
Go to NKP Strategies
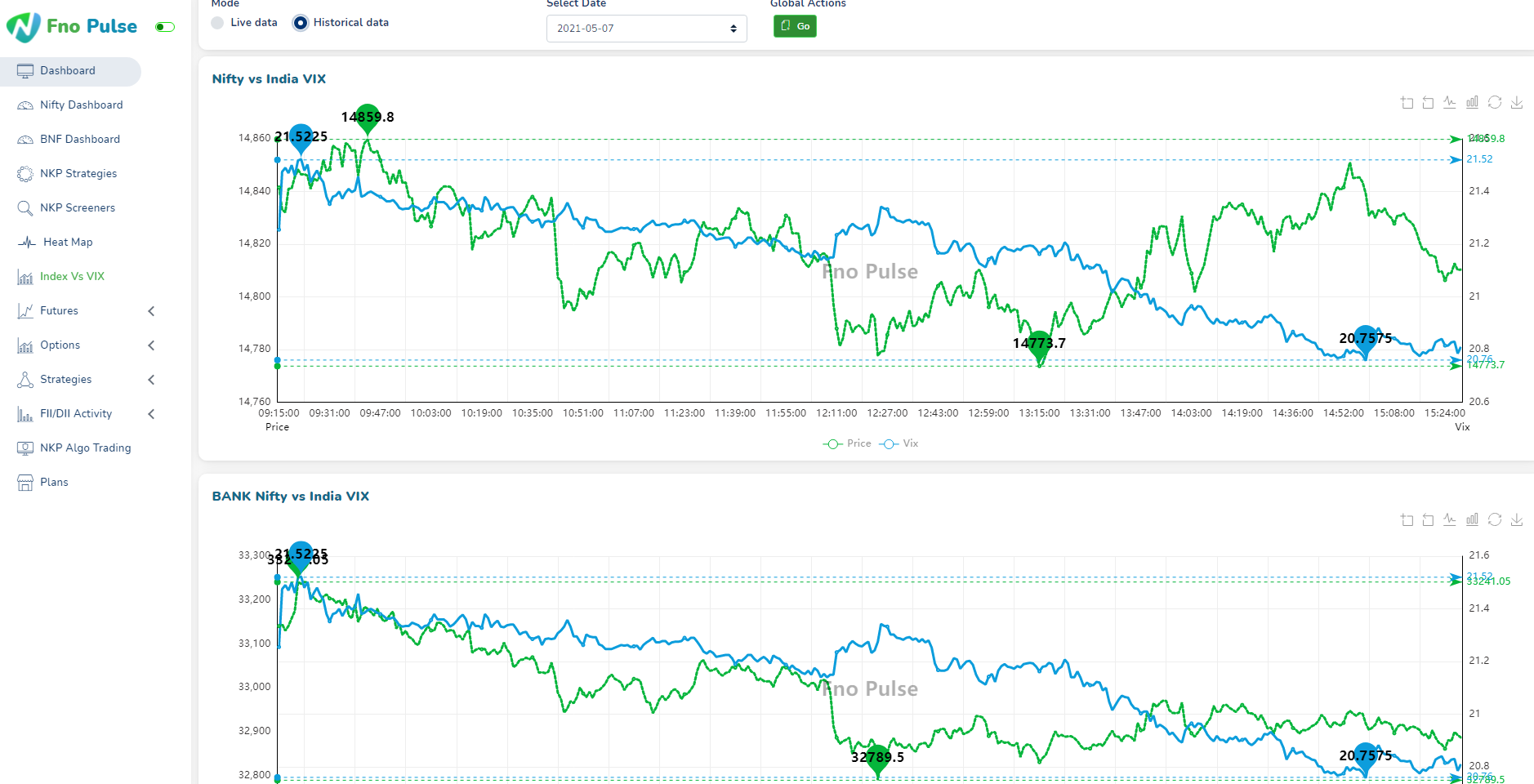[78, 174]
